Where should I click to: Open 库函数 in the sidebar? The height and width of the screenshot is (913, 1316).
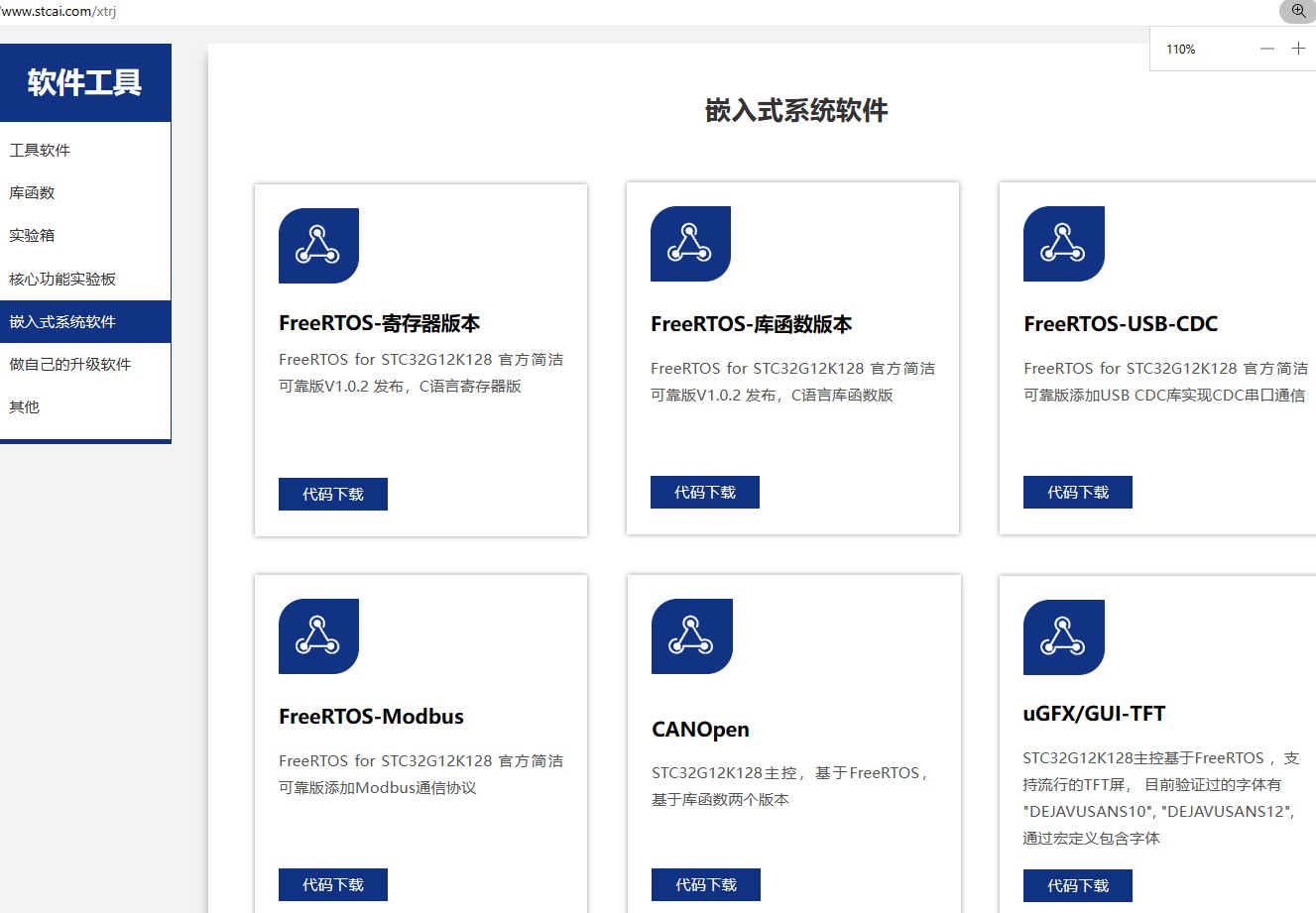[x=85, y=193]
